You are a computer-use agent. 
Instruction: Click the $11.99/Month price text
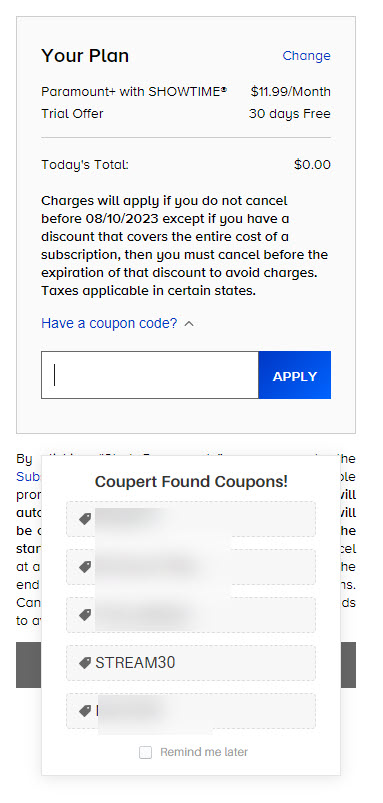point(291,92)
